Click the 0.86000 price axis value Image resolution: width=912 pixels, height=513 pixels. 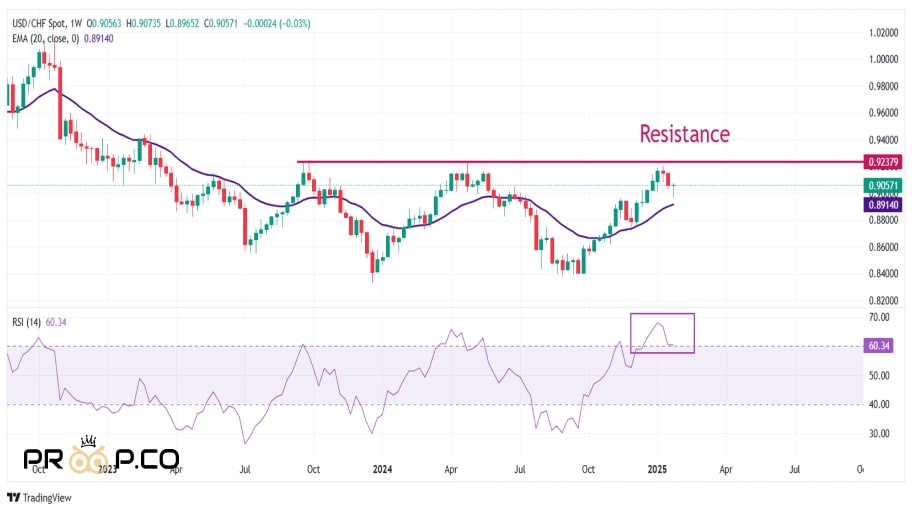(x=884, y=247)
